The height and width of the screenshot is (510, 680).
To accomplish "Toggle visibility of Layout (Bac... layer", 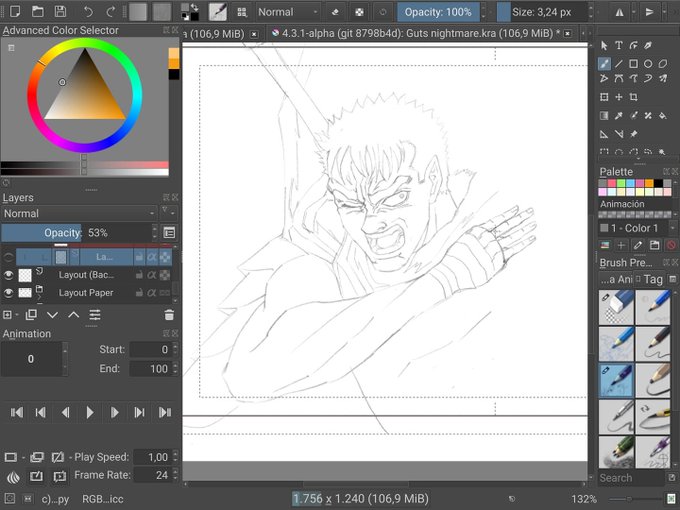I will tap(8, 275).
